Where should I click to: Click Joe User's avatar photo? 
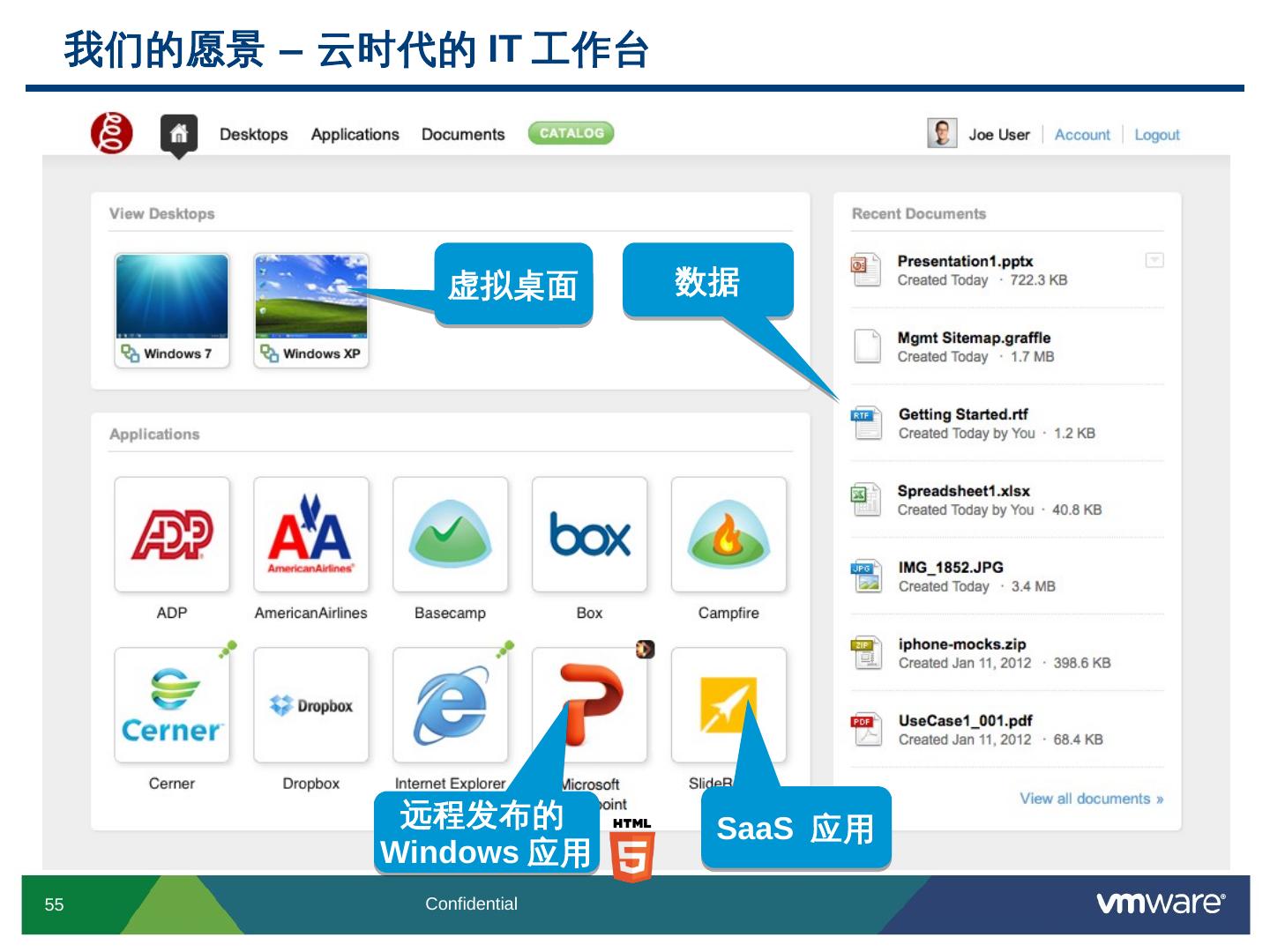pos(942,134)
